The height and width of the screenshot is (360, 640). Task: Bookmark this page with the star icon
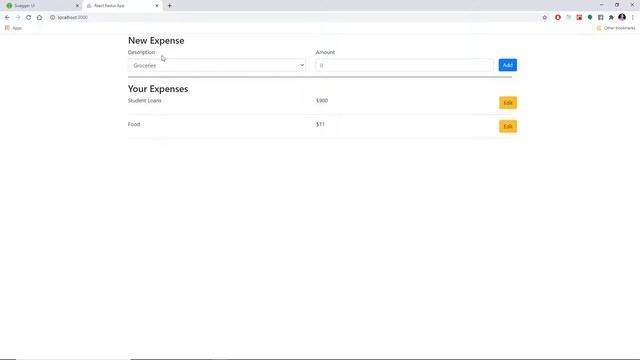click(x=544, y=18)
